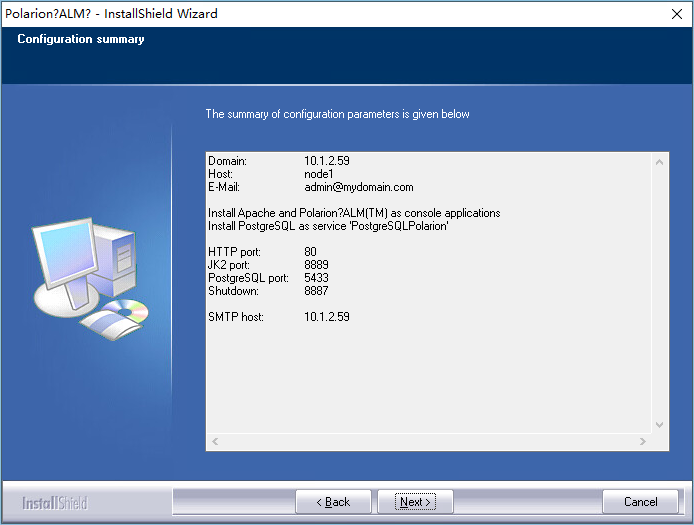Click the summary scroll up arrow
Image resolution: width=694 pixels, height=525 pixels.
659,162
